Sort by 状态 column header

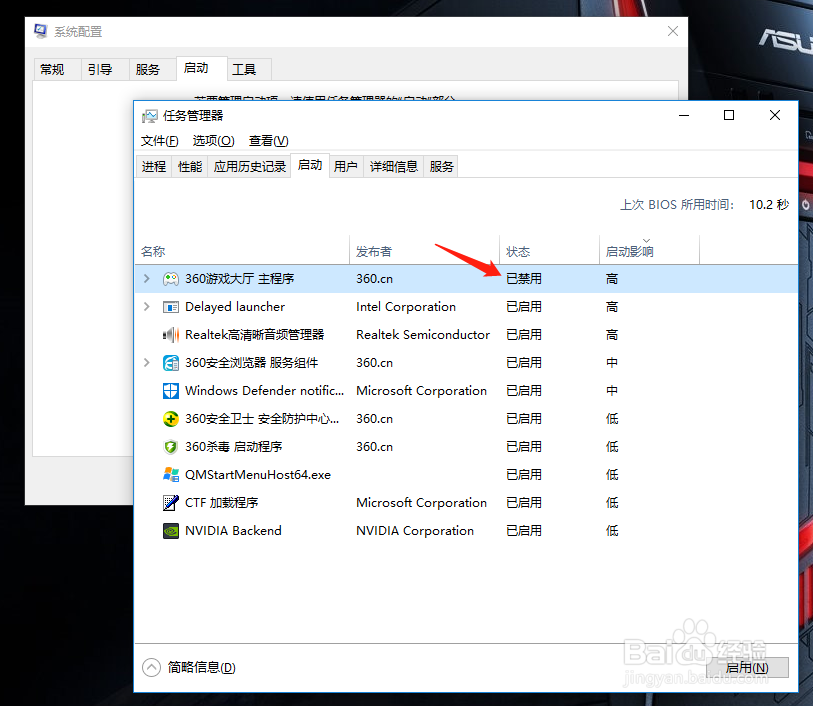550,251
